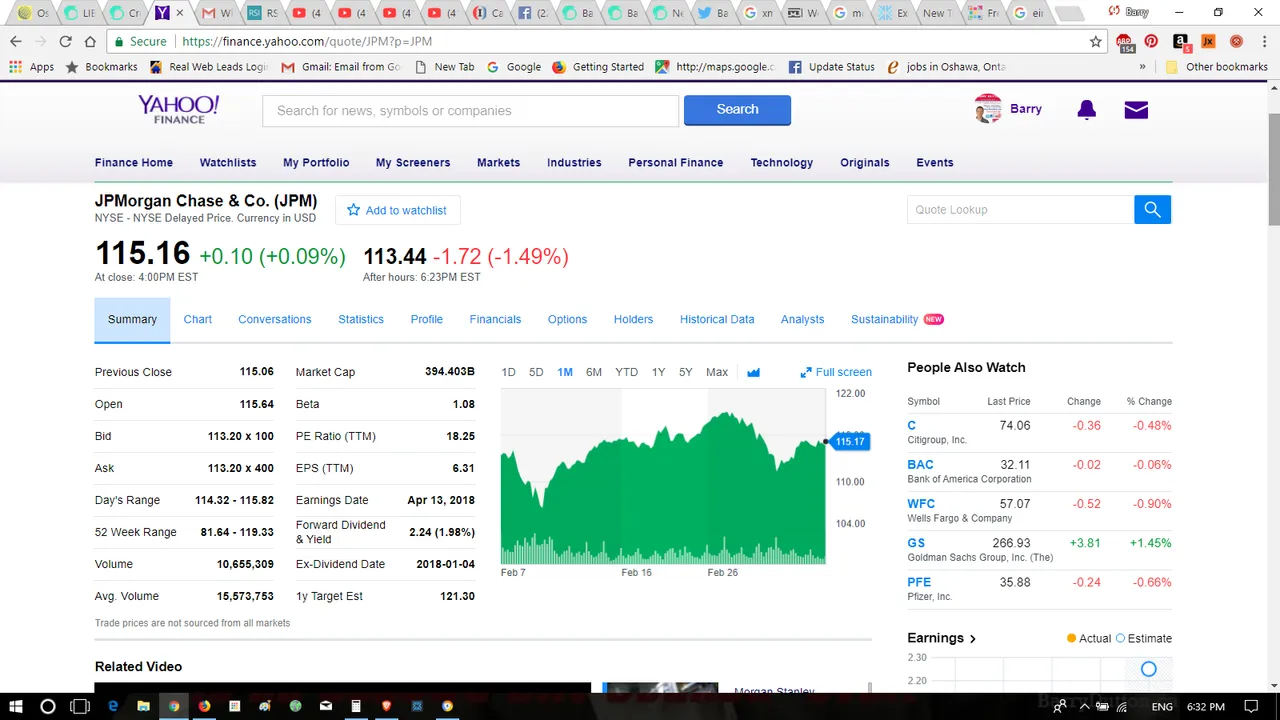The image size is (1280, 720).
Task: Click the star beside Add to watchlist
Action: [x=353, y=210]
